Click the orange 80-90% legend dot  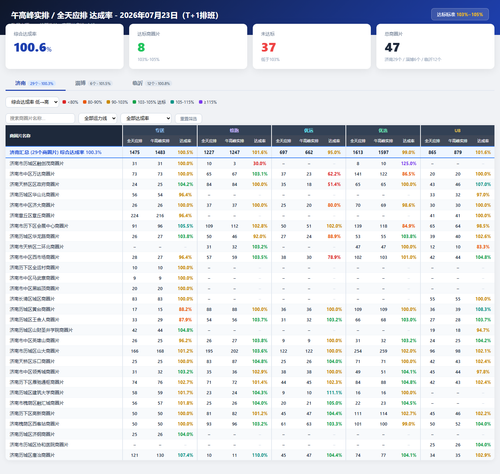coord(85,102)
